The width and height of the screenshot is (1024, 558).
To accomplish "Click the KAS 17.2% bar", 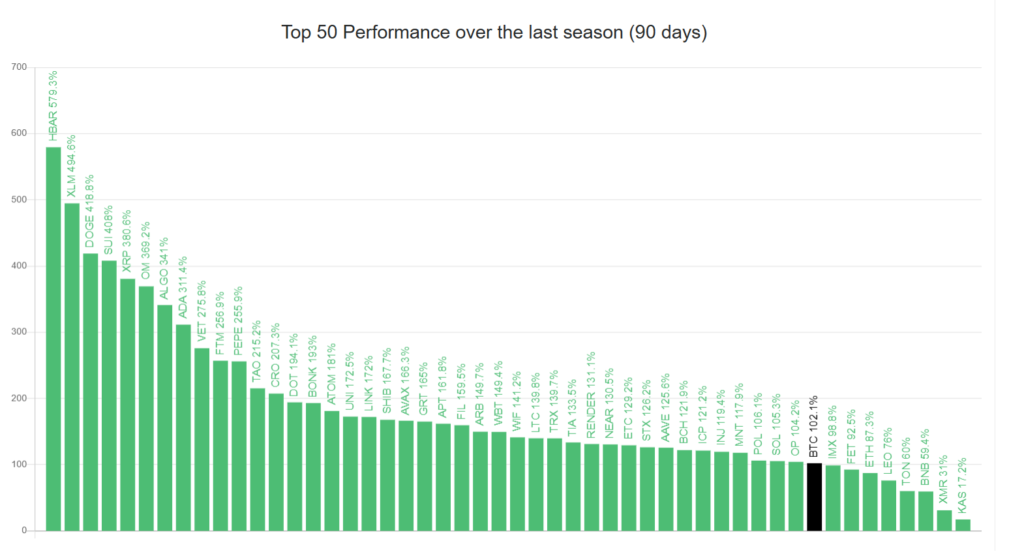I will tap(963, 525).
